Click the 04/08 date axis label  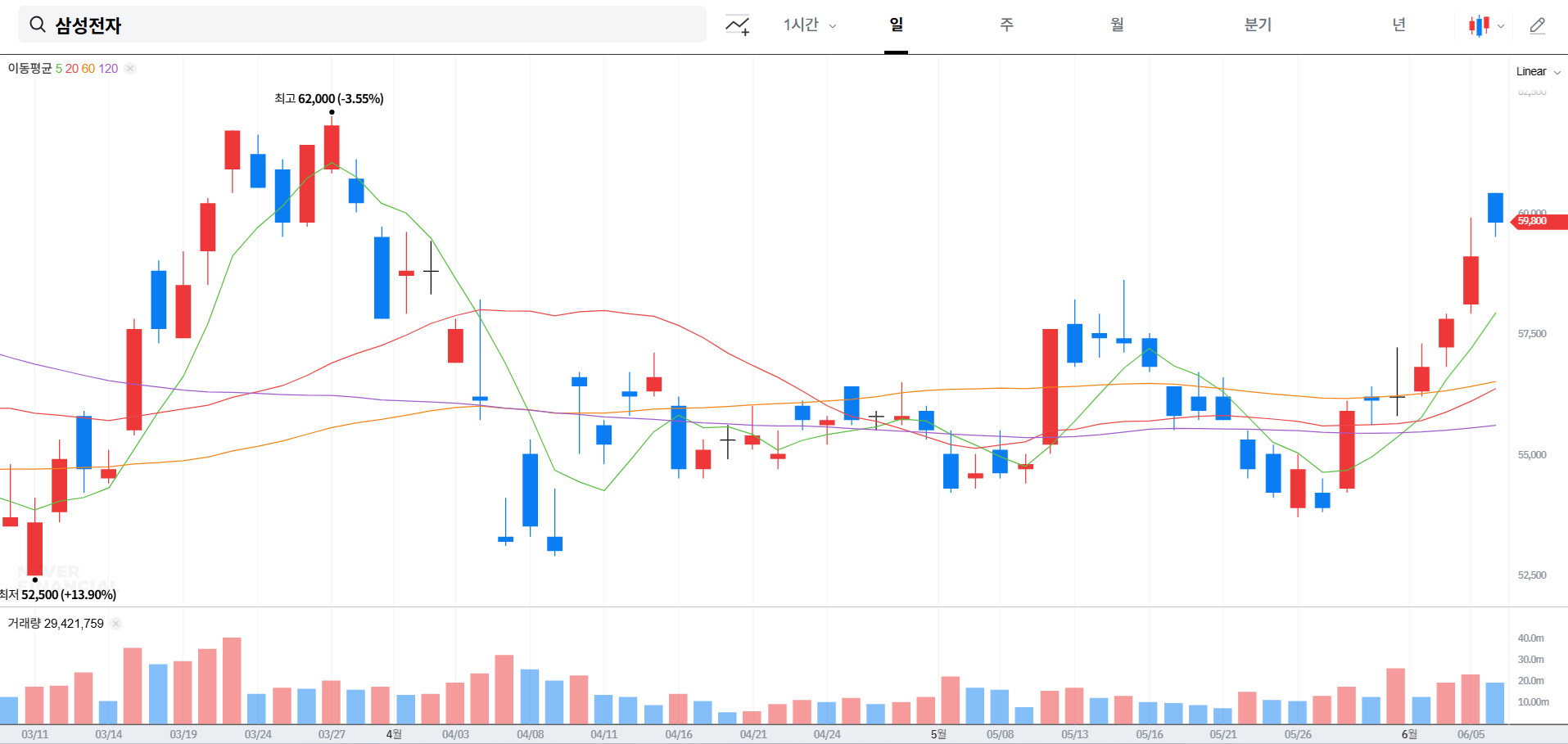[x=530, y=734]
